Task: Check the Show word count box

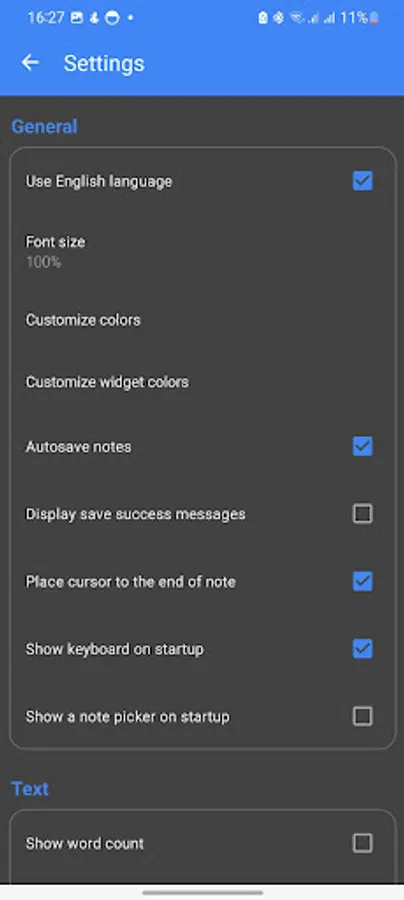Action: point(363,843)
